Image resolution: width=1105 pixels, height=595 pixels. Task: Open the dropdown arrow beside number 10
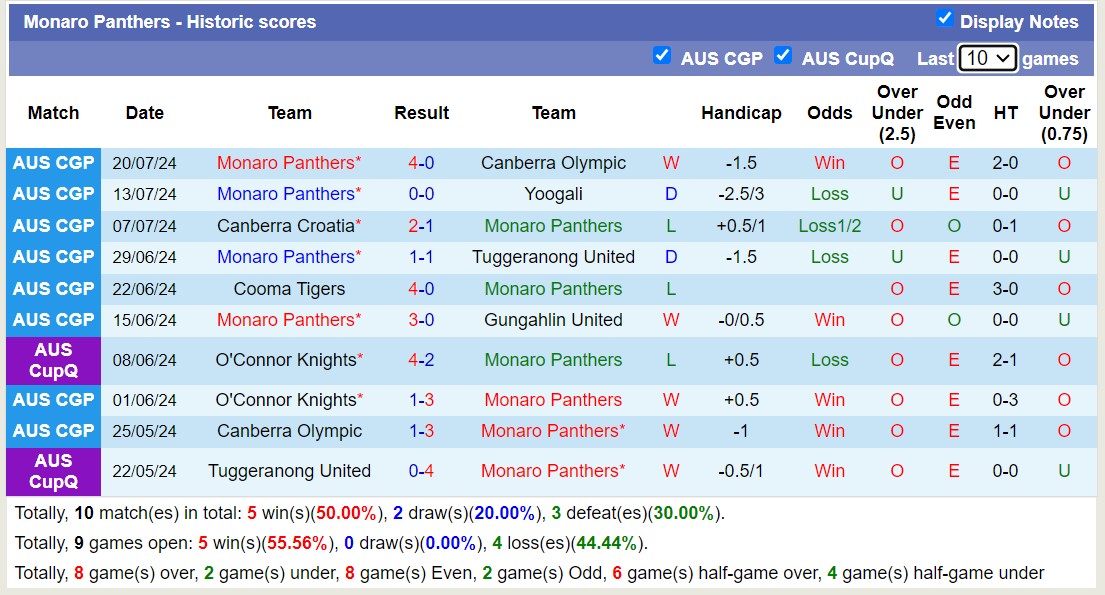point(1002,58)
